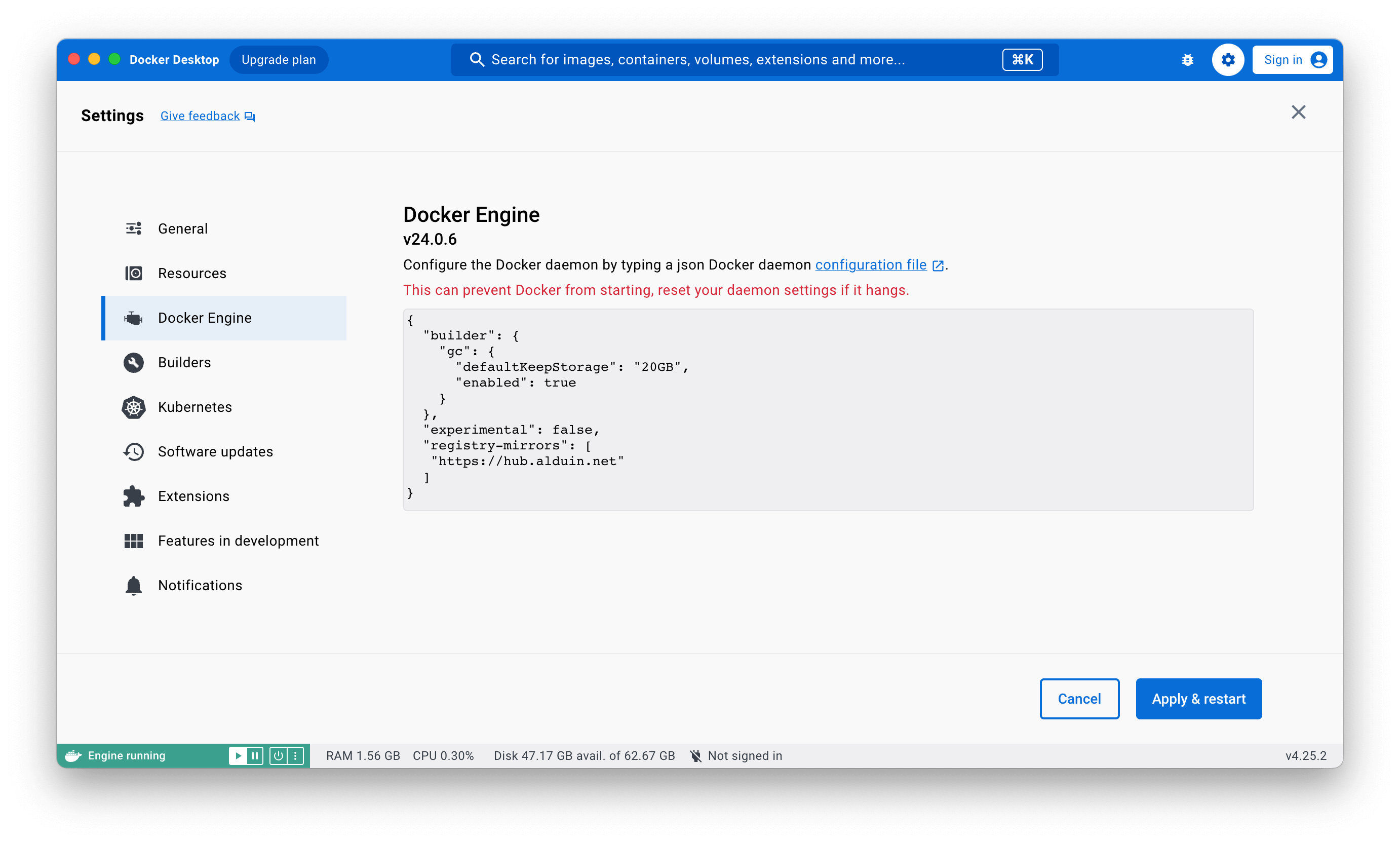The width and height of the screenshot is (1400, 843).
Task: Click the v4.25.2 version label
Action: tap(1306, 755)
